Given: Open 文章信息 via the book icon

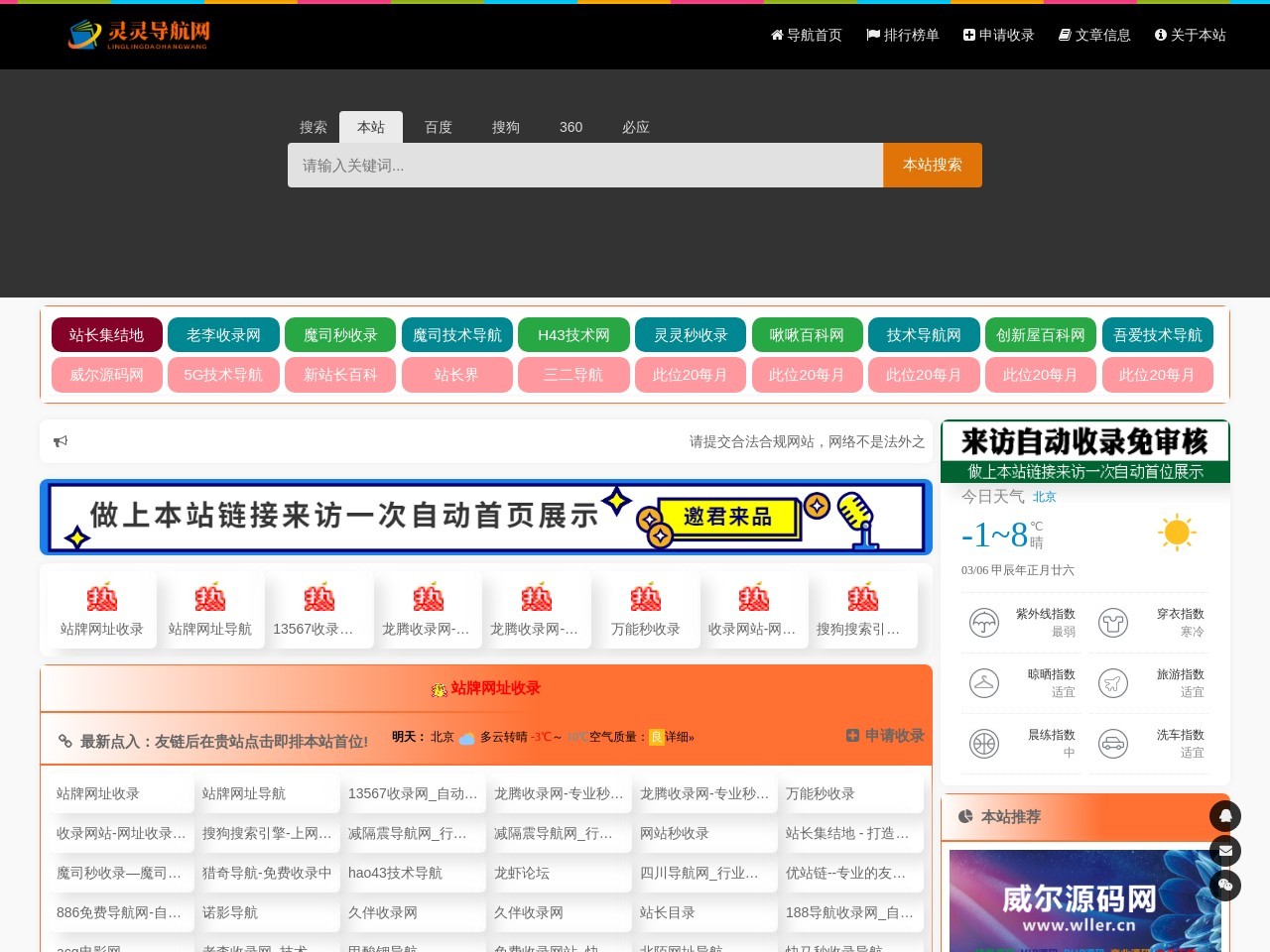Looking at the screenshot, I should pyautogui.click(x=1064, y=35).
